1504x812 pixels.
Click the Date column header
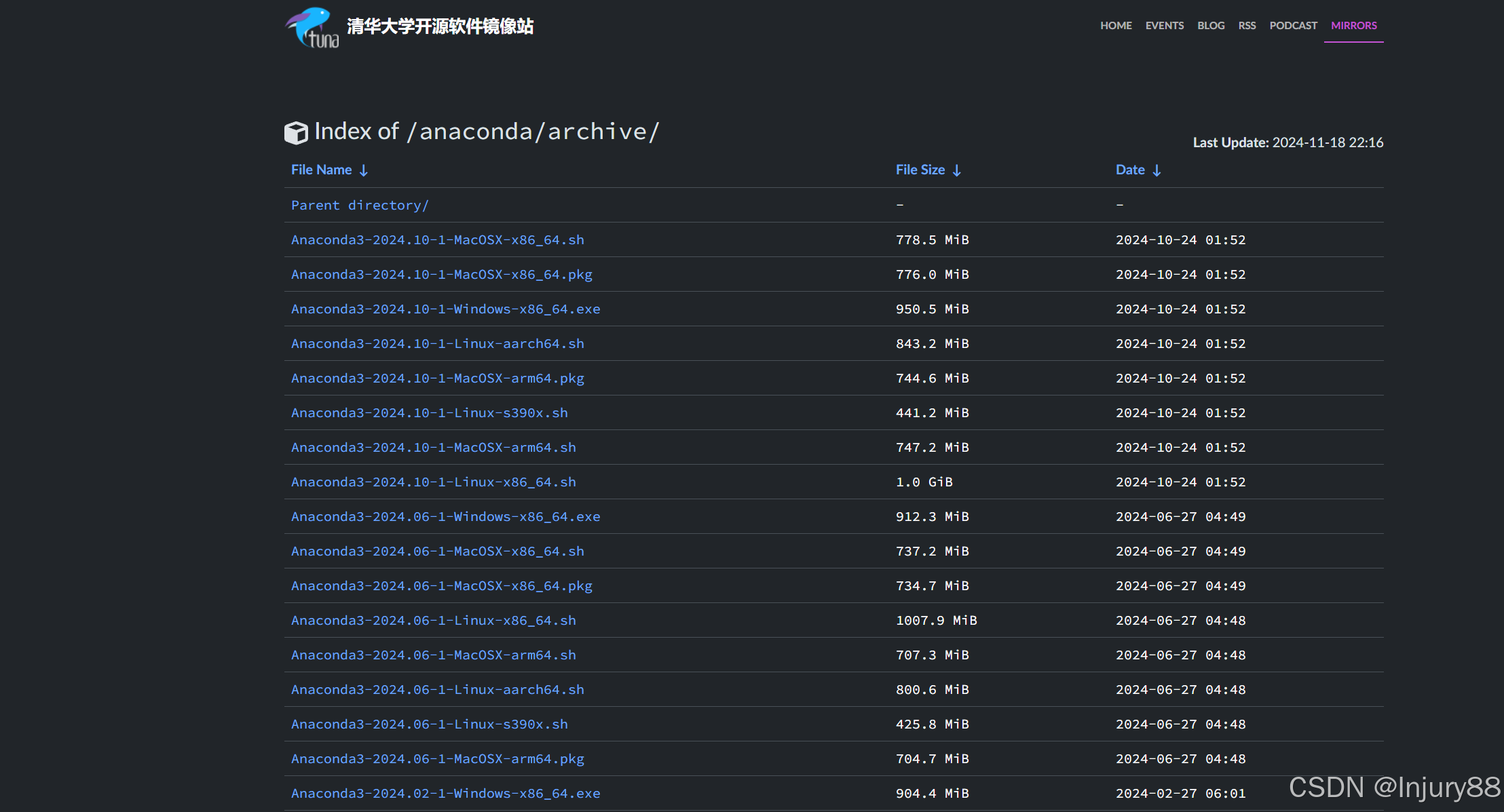(x=1130, y=170)
